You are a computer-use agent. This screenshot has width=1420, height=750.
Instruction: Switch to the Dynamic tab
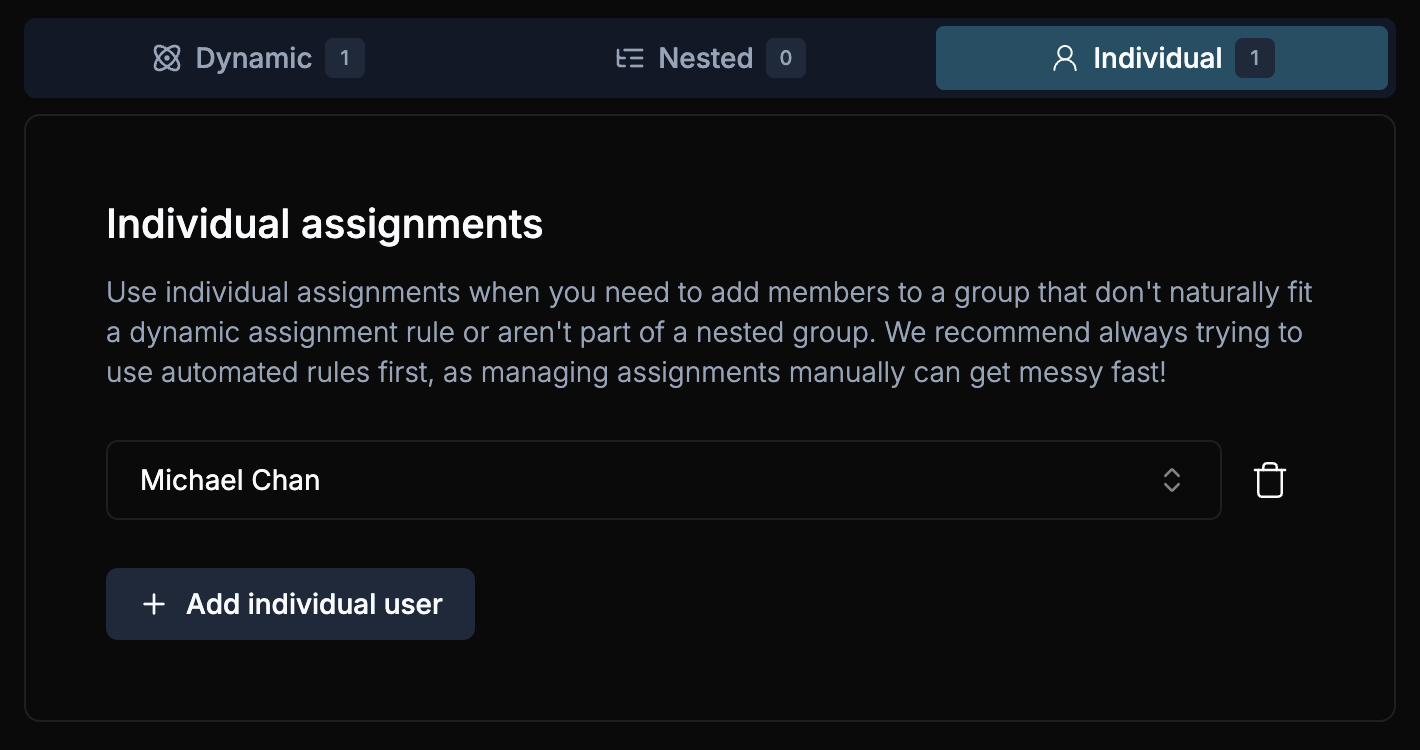click(253, 58)
